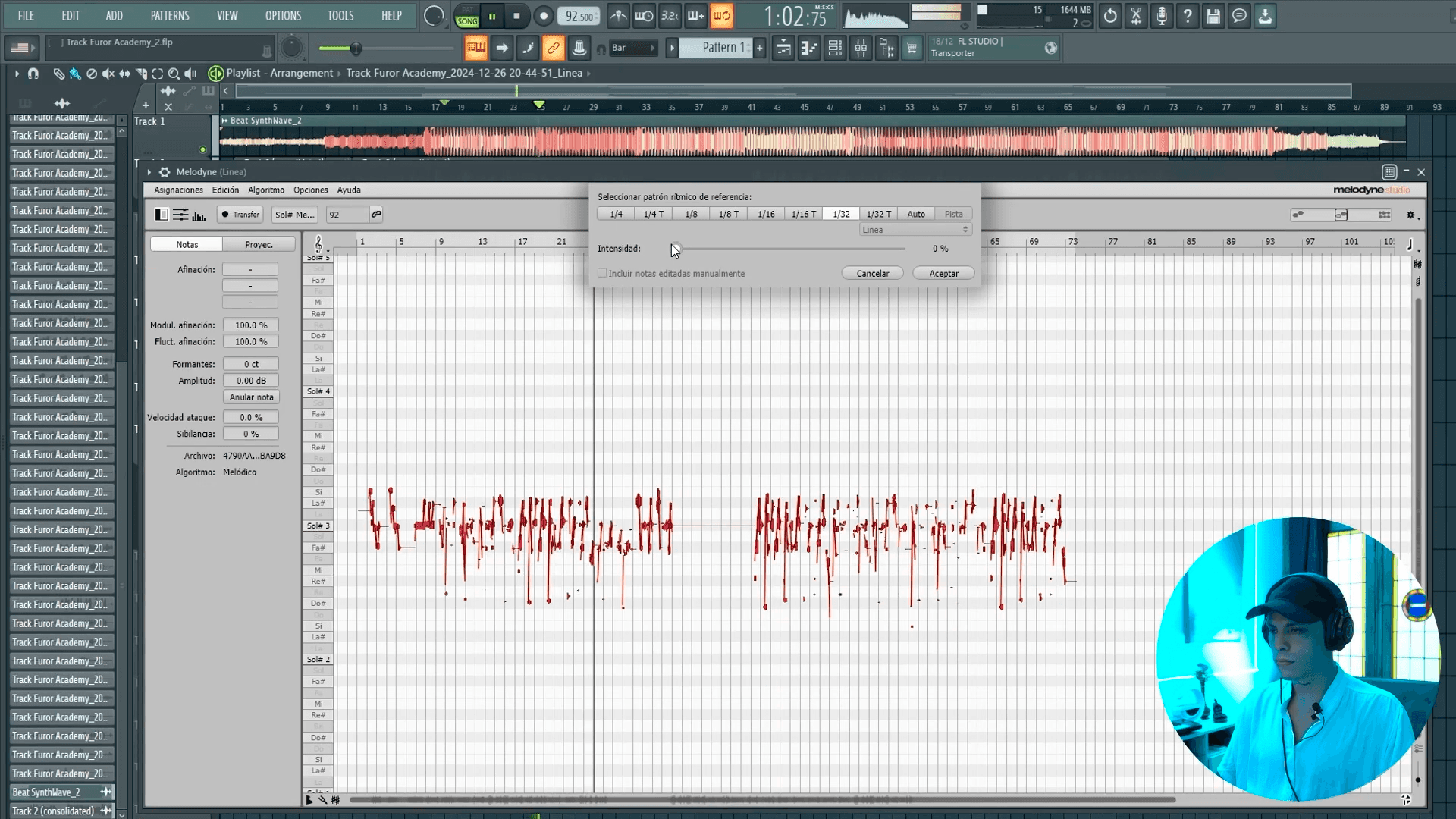
Task: Switch to the Proyec. tab
Action: [259, 245]
